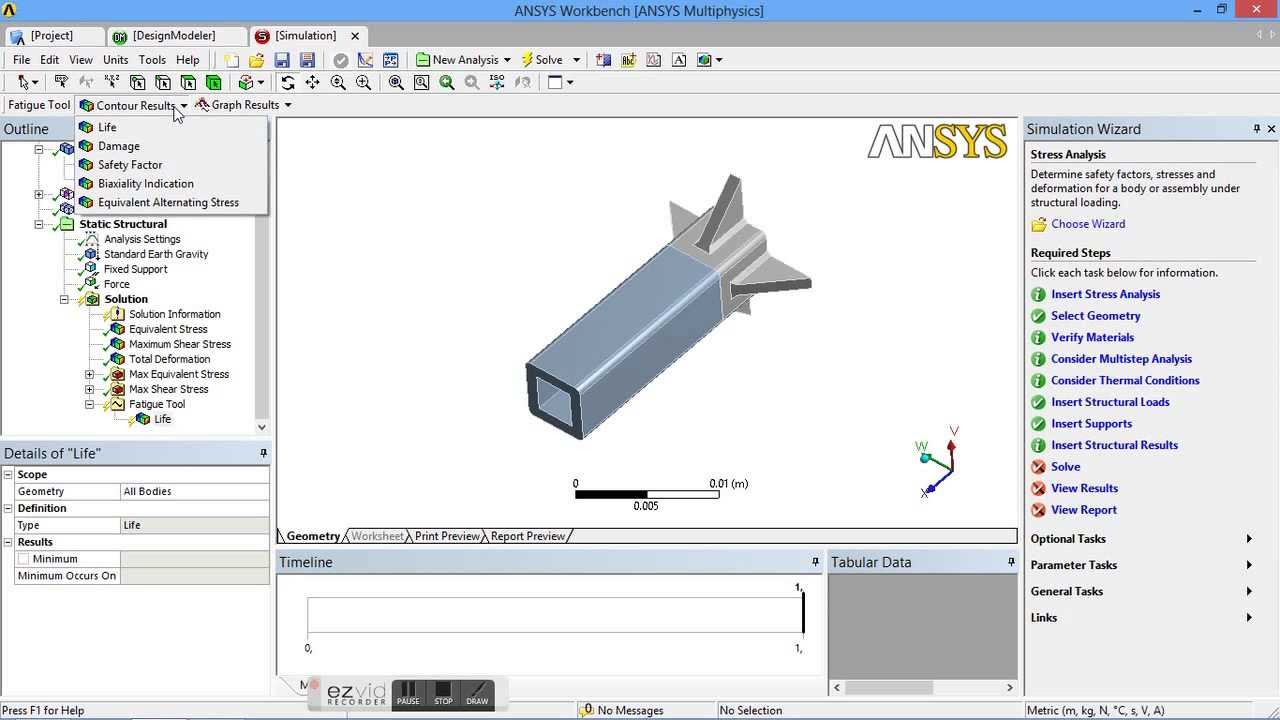The height and width of the screenshot is (720, 1280).
Task: Click the ezvid STOP recorder button
Action: 443,693
